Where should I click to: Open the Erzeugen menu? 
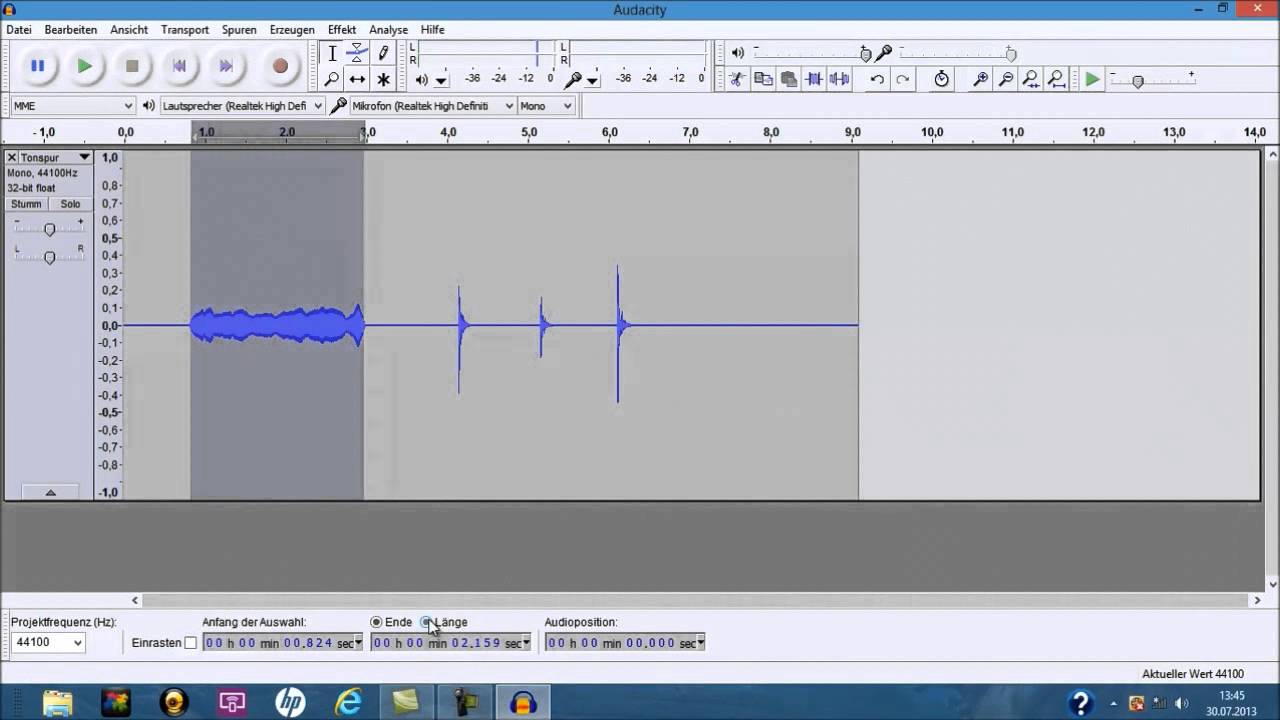[x=292, y=30]
